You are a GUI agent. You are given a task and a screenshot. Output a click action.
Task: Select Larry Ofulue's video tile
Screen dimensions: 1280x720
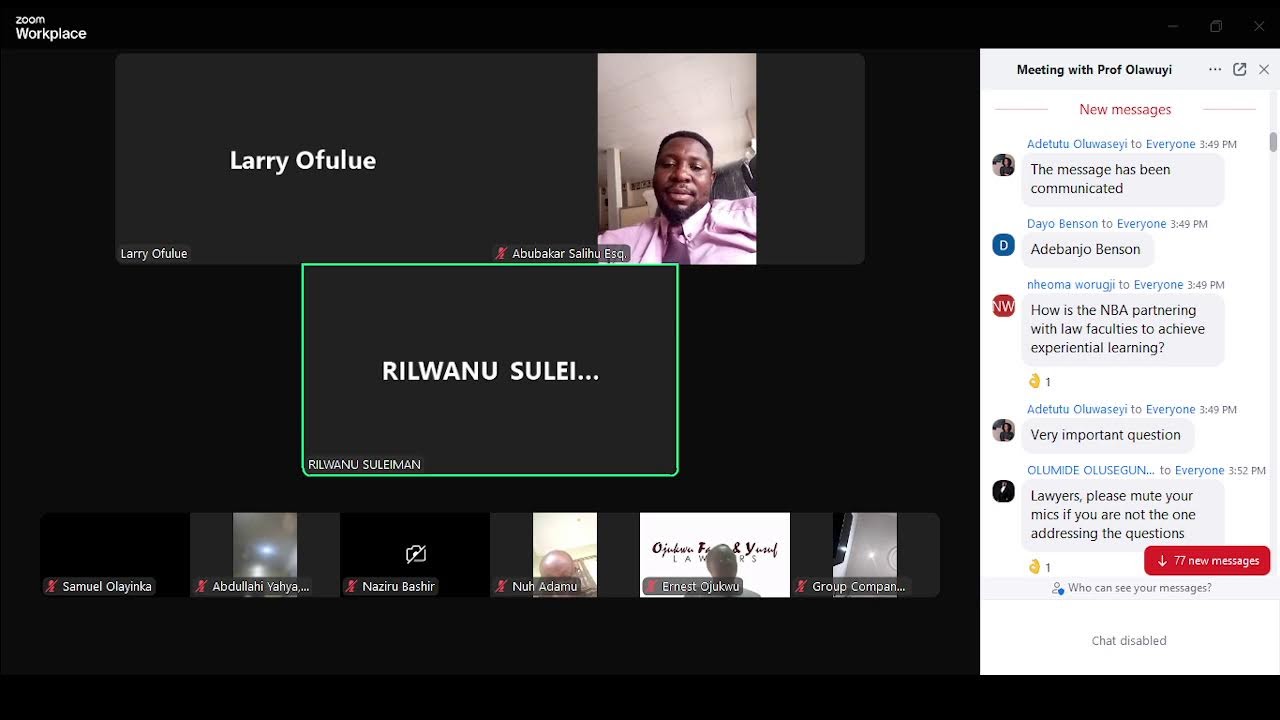(x=303, y=159)
